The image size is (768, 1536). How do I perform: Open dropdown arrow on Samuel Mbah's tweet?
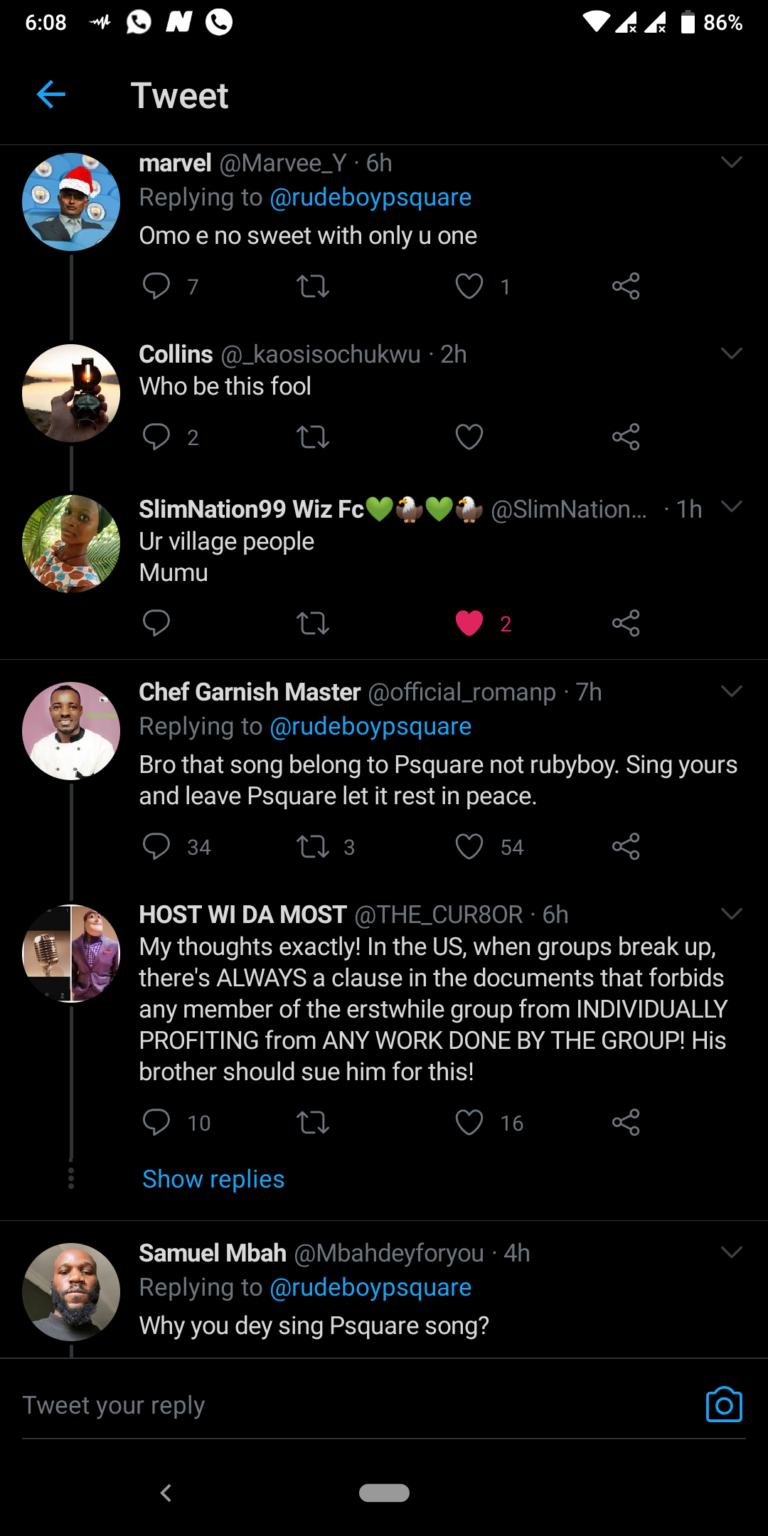click(732, 1252)
